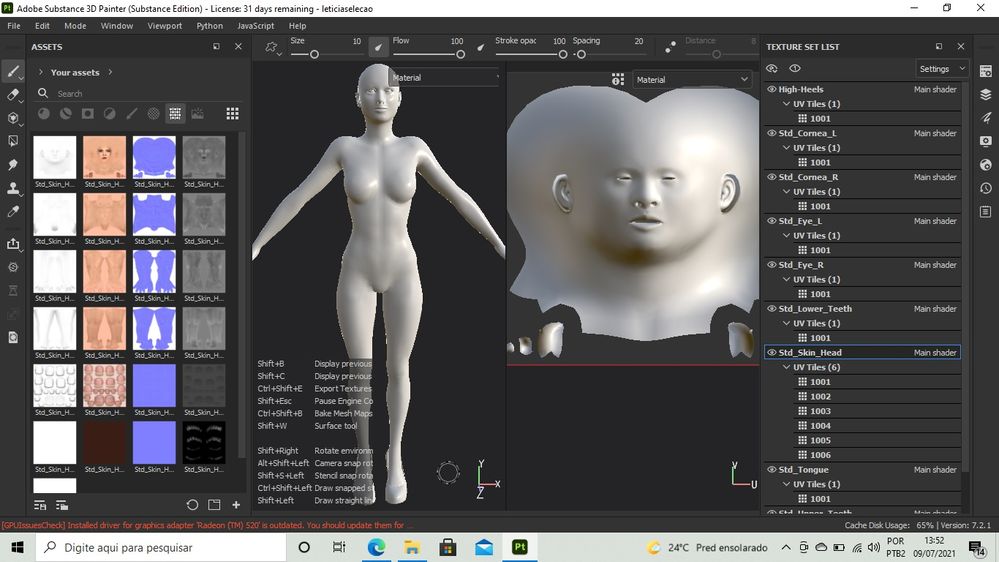Select the Paint brush tool

pos(13,71)
